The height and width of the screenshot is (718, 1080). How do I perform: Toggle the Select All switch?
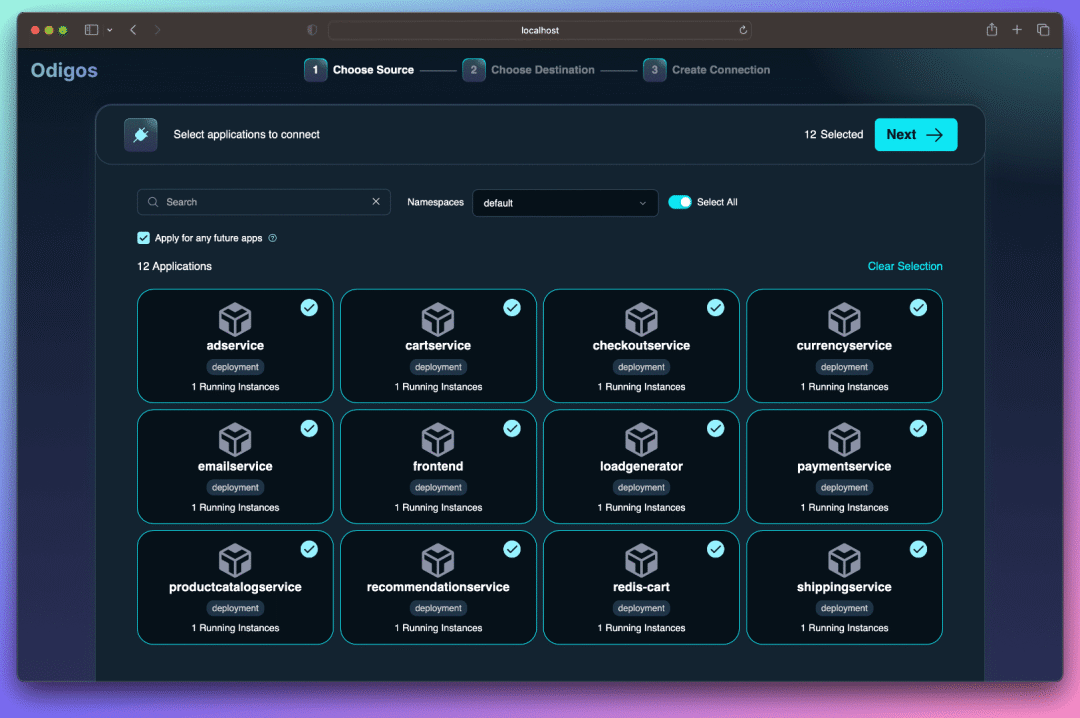click(x=680, y=202)
